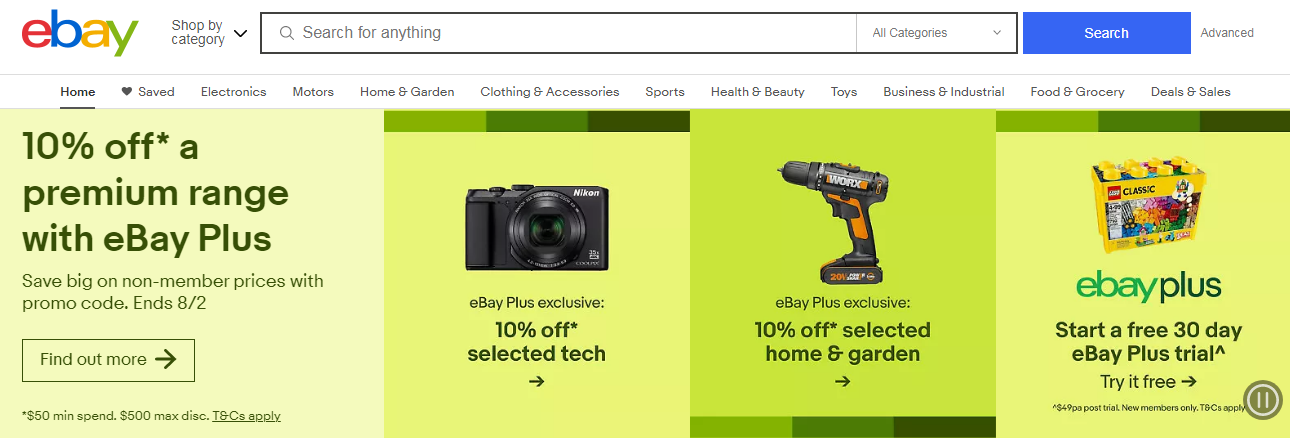The image size is (1290, 438).
Task: Expand the Shop by category menu
Action: pyautogui.click(x=208, y=33)
